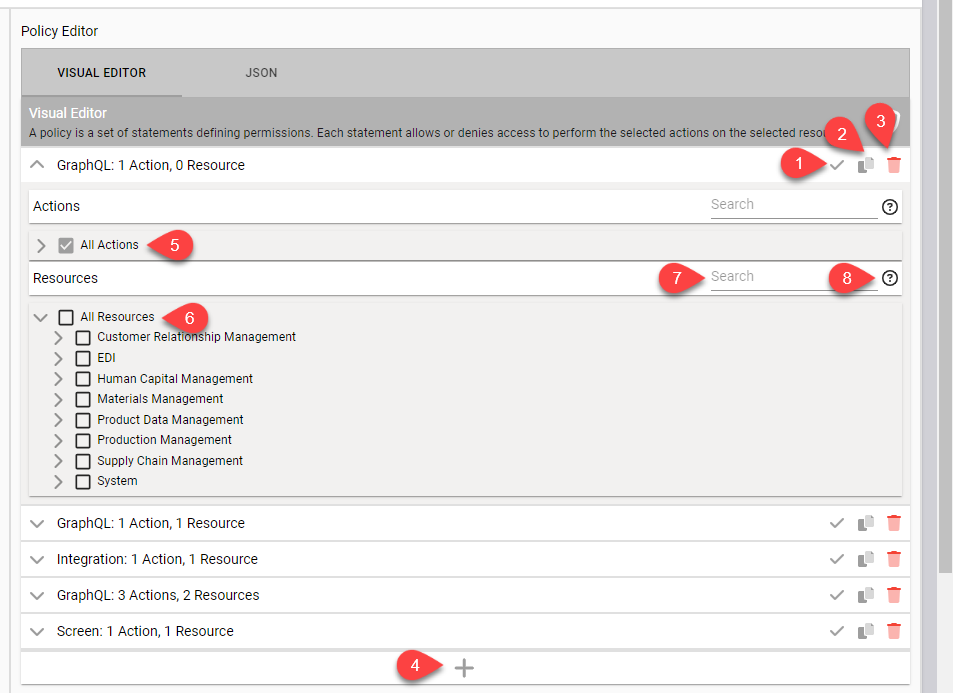Uncheck the All Actions checkbox
The height and width of the screenshot is (693, 953).
pyautogui.click(x=66, y=245)
